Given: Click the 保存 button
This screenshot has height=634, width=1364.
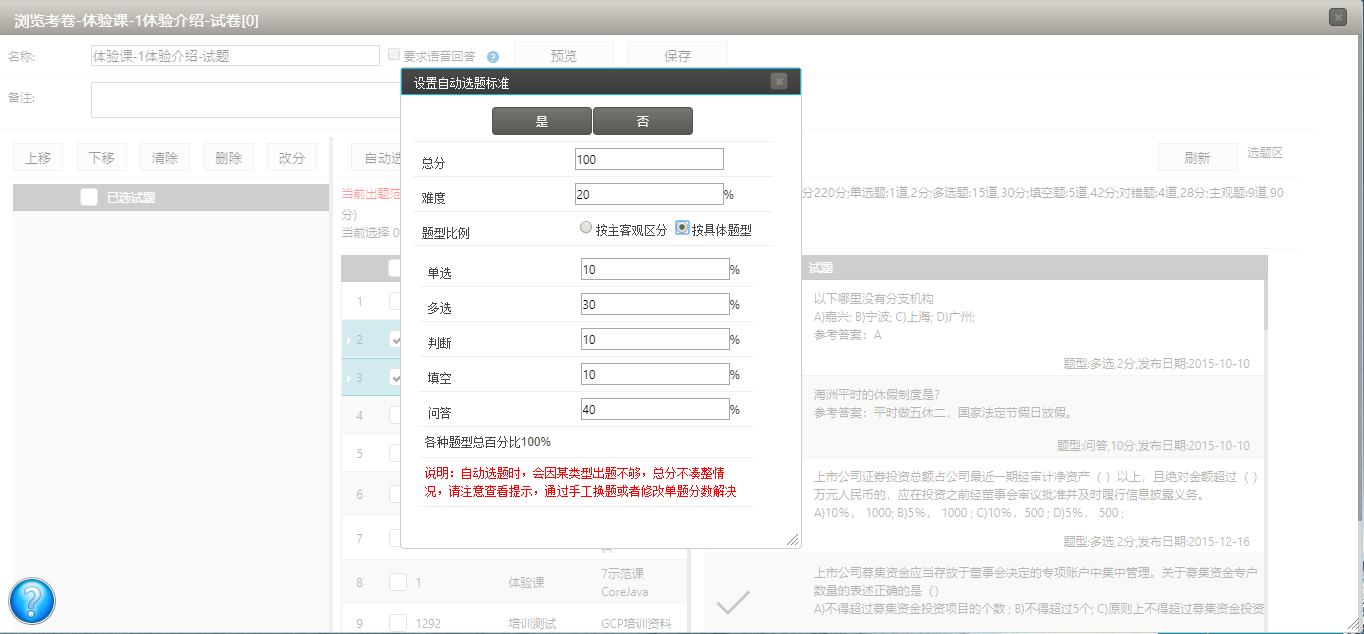Looking at the screenshot, I should click(677, 56).
